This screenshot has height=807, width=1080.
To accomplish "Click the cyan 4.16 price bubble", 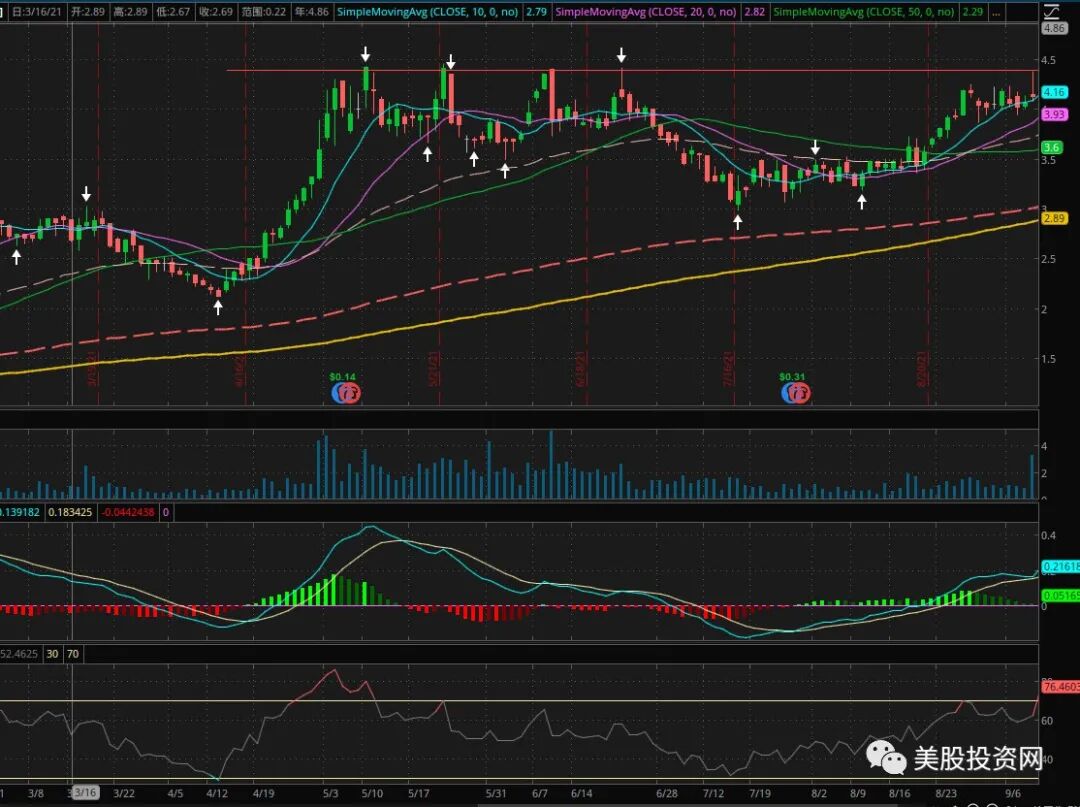I will pos(1055,92).
